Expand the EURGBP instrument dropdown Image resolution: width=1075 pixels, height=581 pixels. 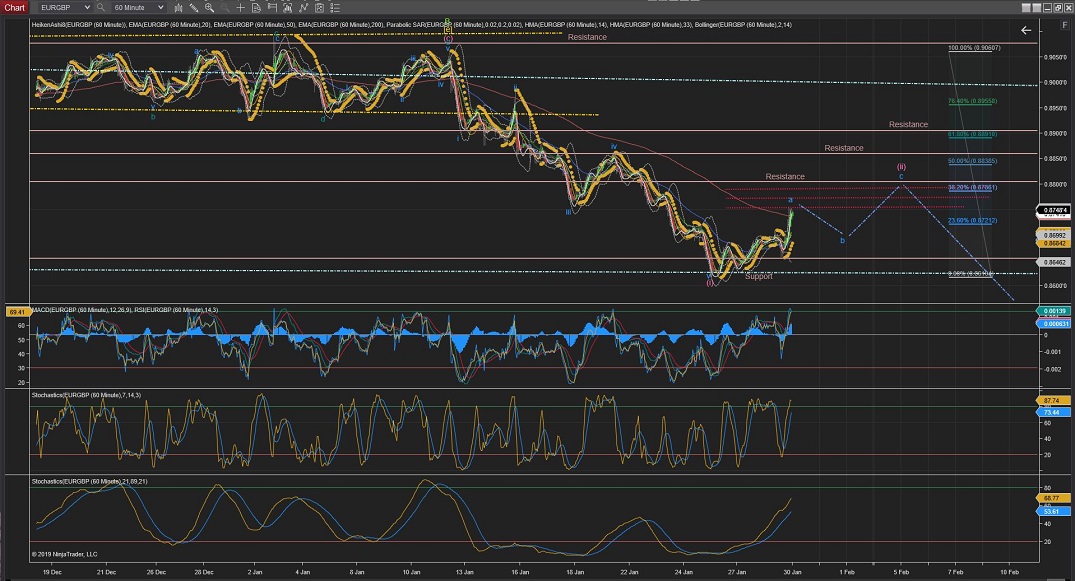pos(86,7)
